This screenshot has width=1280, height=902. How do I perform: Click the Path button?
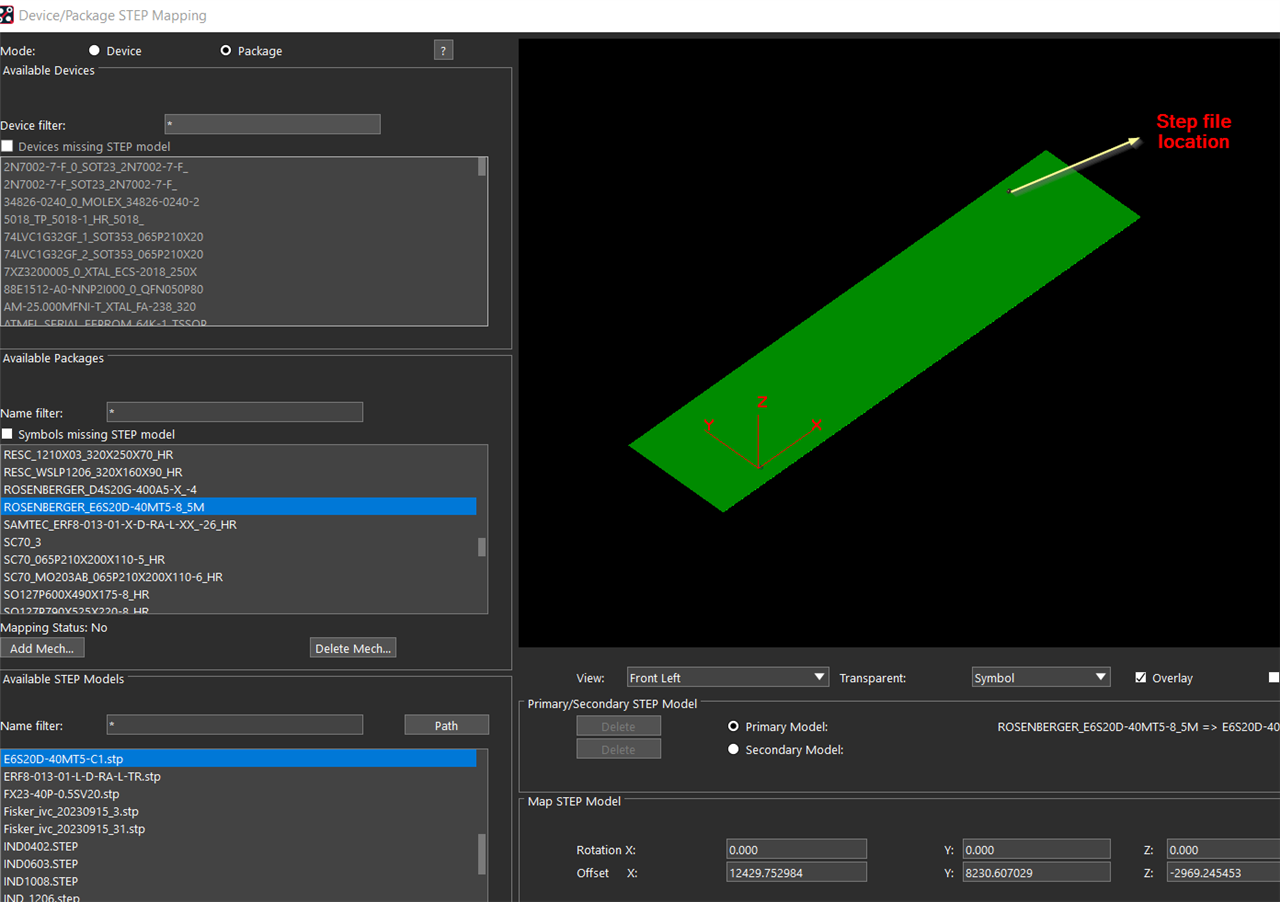(447, 725)
